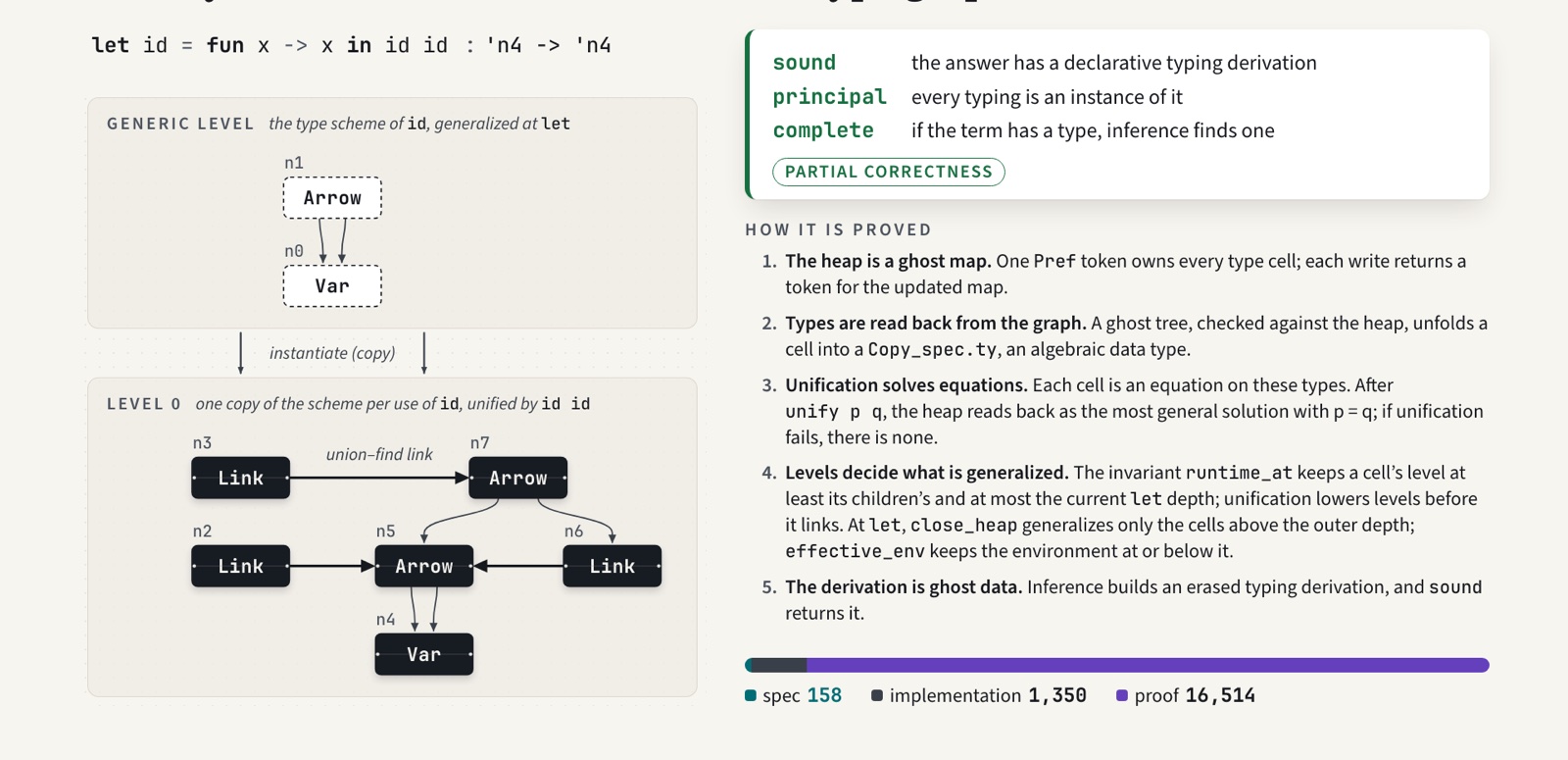
Task: Click the purple proof legend swatch
Action: point(1122,695)
